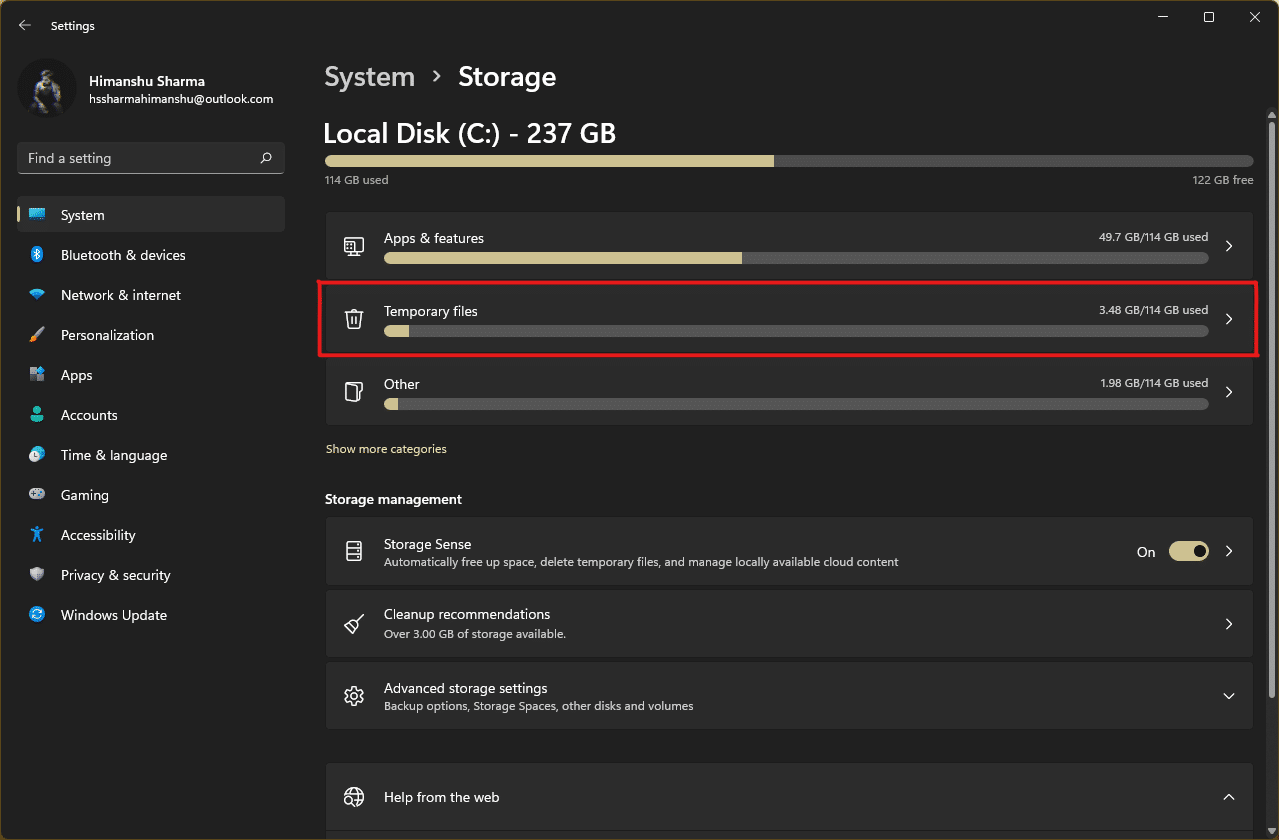Viewport: 1279px width, 840px height.
Task: Click the back arrow in Settings title bar
Action: [x=25, y=25]
